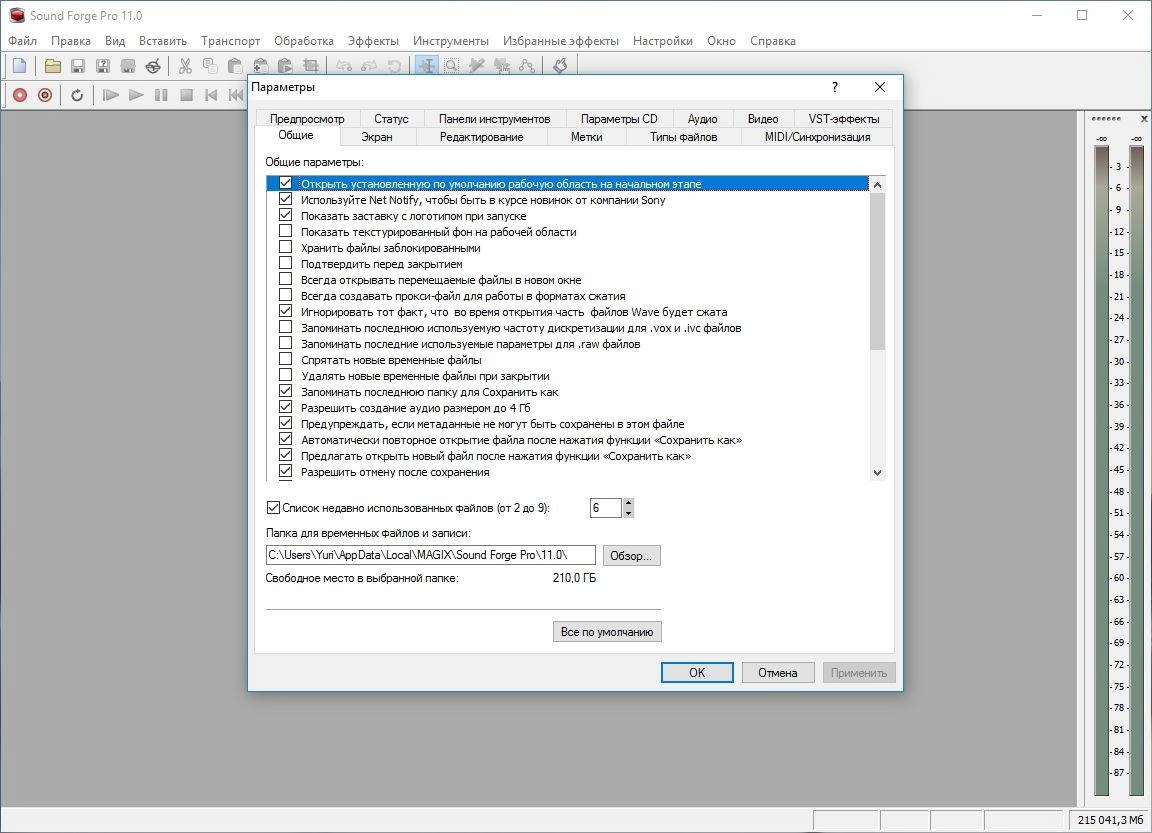The image size is (1152, 833).
Task: Click the 'Все по умолчанию' button
Action: coord(607,632)
